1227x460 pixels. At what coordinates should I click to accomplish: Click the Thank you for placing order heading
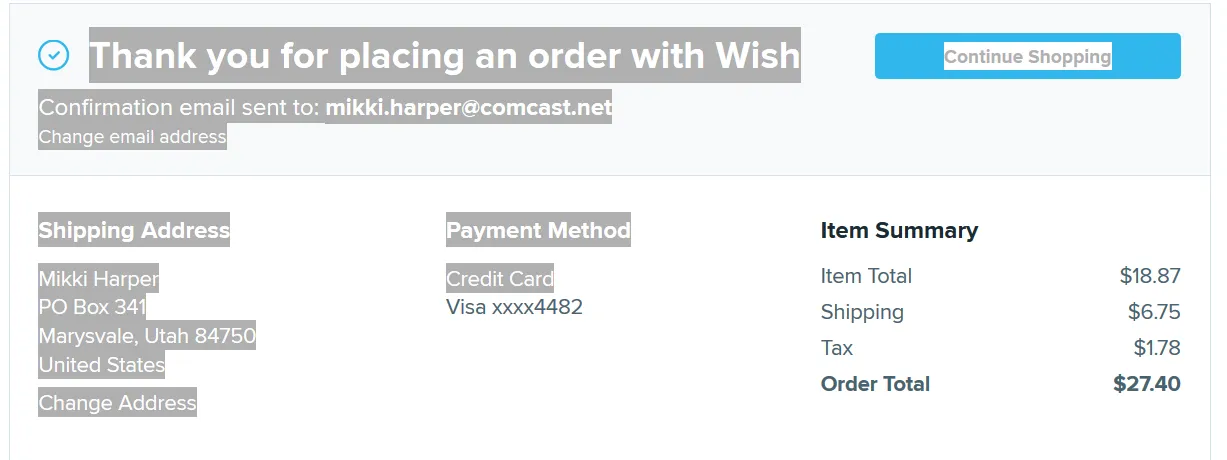click(x=445, y=55)
